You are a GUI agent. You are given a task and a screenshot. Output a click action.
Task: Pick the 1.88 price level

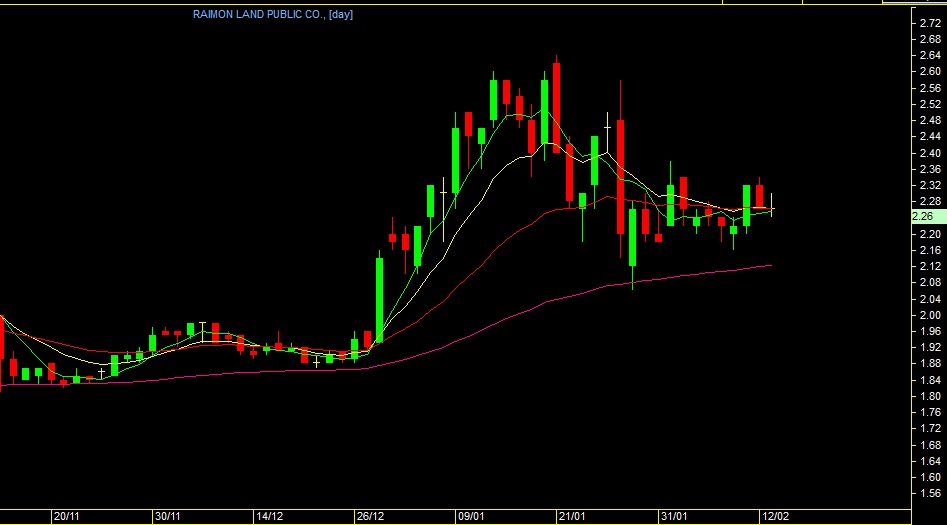pos(929,363)
